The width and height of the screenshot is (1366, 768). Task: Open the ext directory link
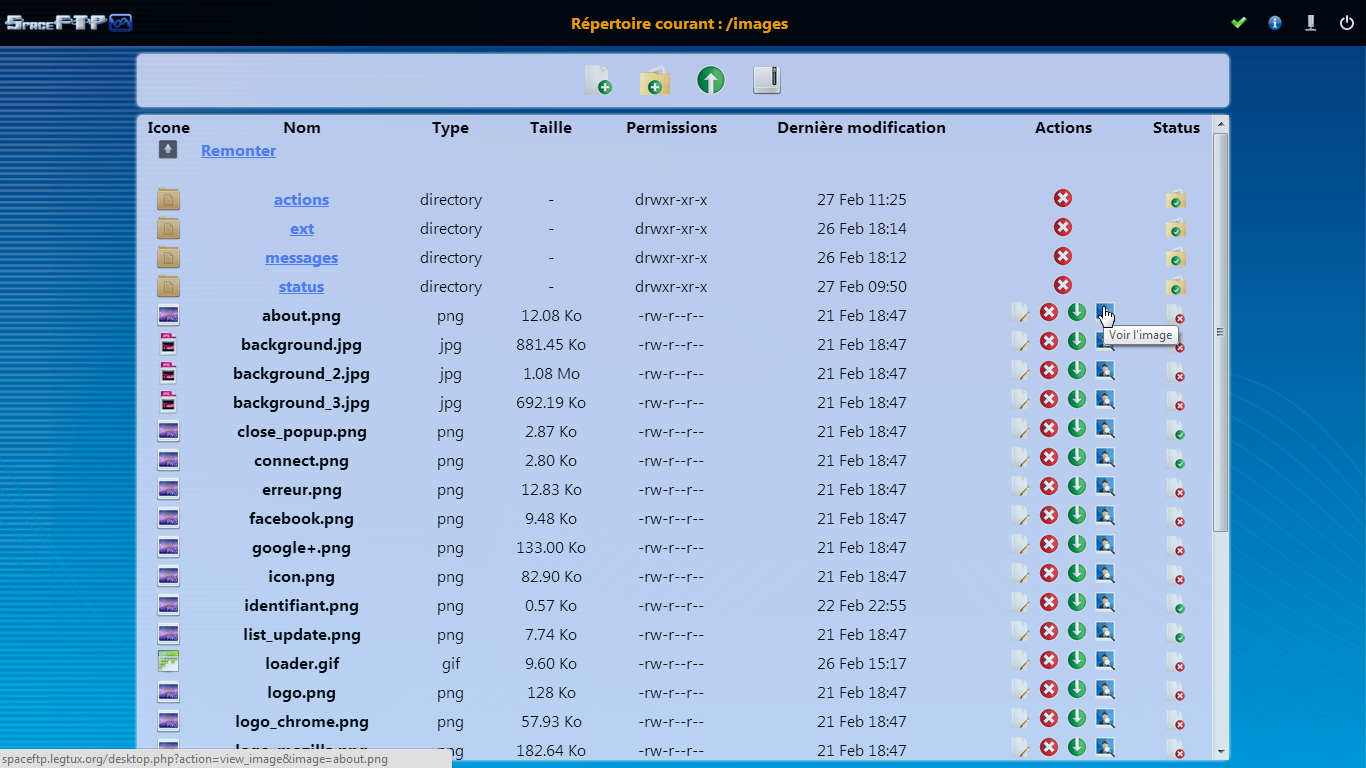[301, 228]
